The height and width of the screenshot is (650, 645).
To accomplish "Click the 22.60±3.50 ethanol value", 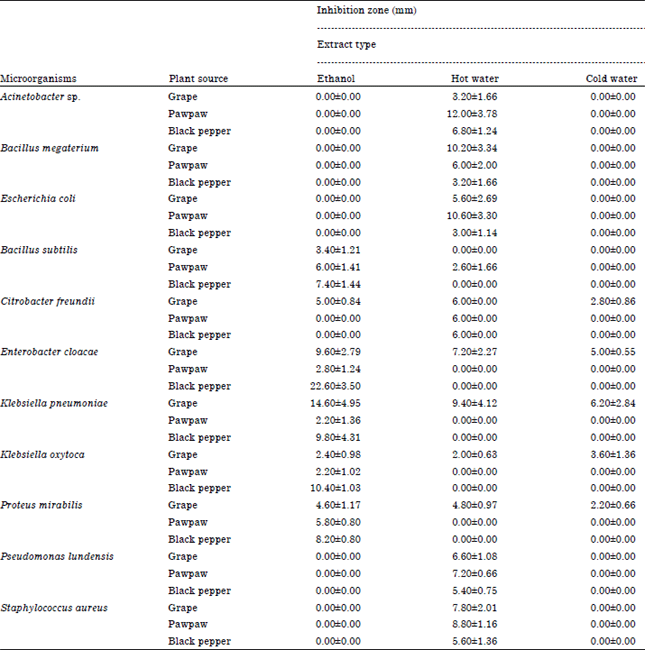I will click(338, 386).
